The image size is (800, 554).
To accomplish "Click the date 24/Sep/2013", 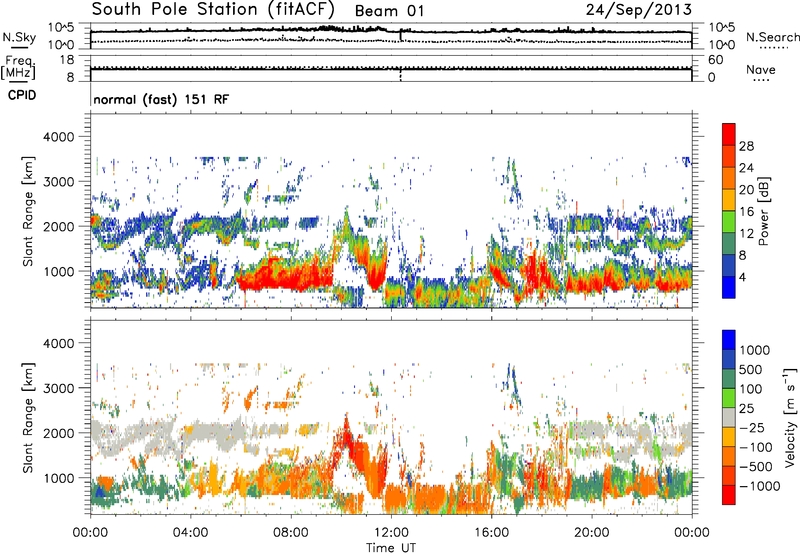I will coord(638,10).
